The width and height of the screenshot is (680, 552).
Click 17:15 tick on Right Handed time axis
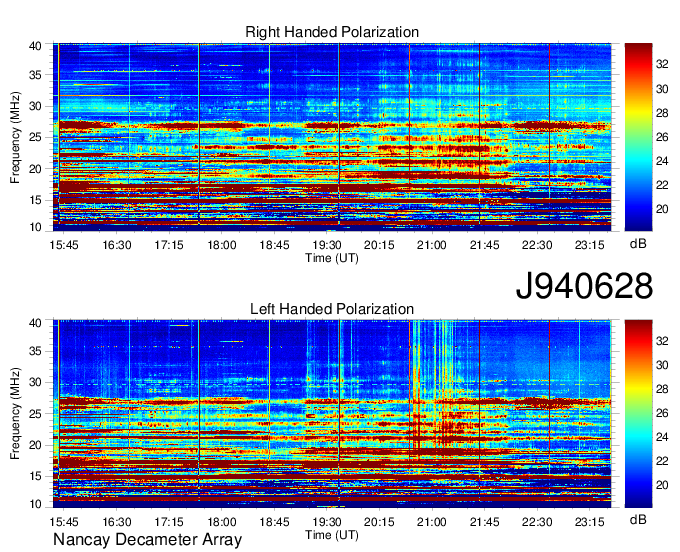point(169,245)
